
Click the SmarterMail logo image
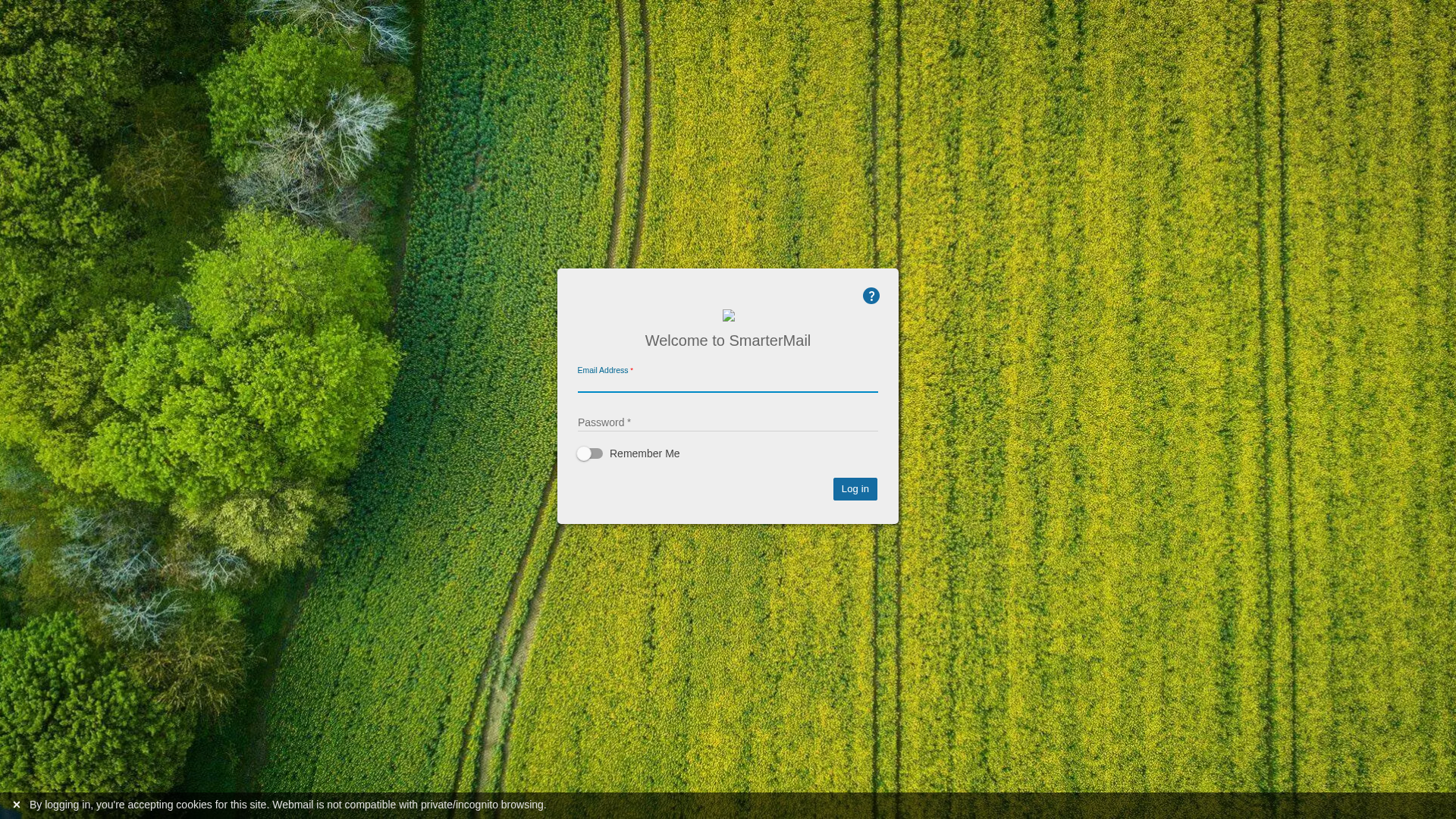pos(729,315)
